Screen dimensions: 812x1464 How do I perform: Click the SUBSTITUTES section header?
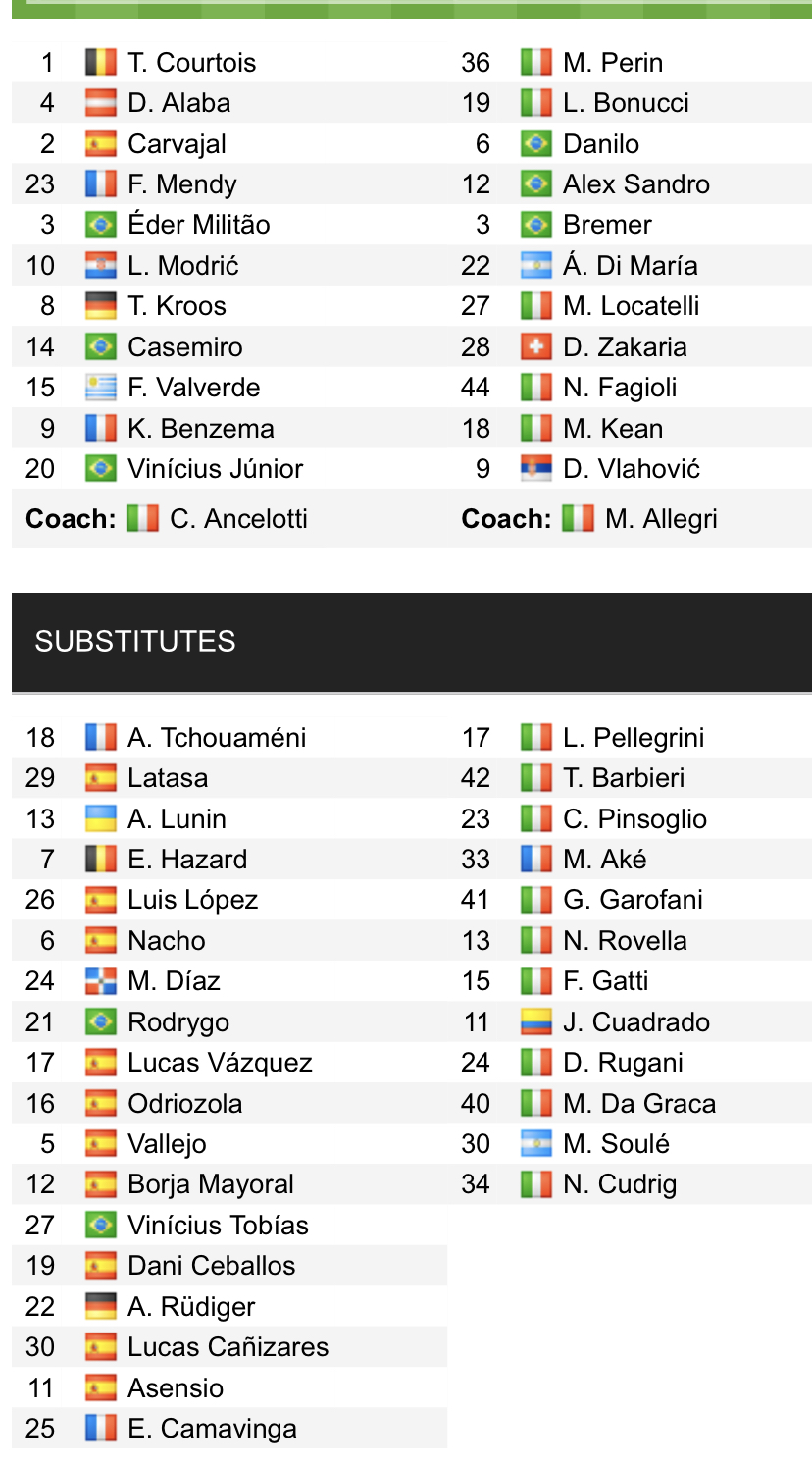tap(135, 642)
